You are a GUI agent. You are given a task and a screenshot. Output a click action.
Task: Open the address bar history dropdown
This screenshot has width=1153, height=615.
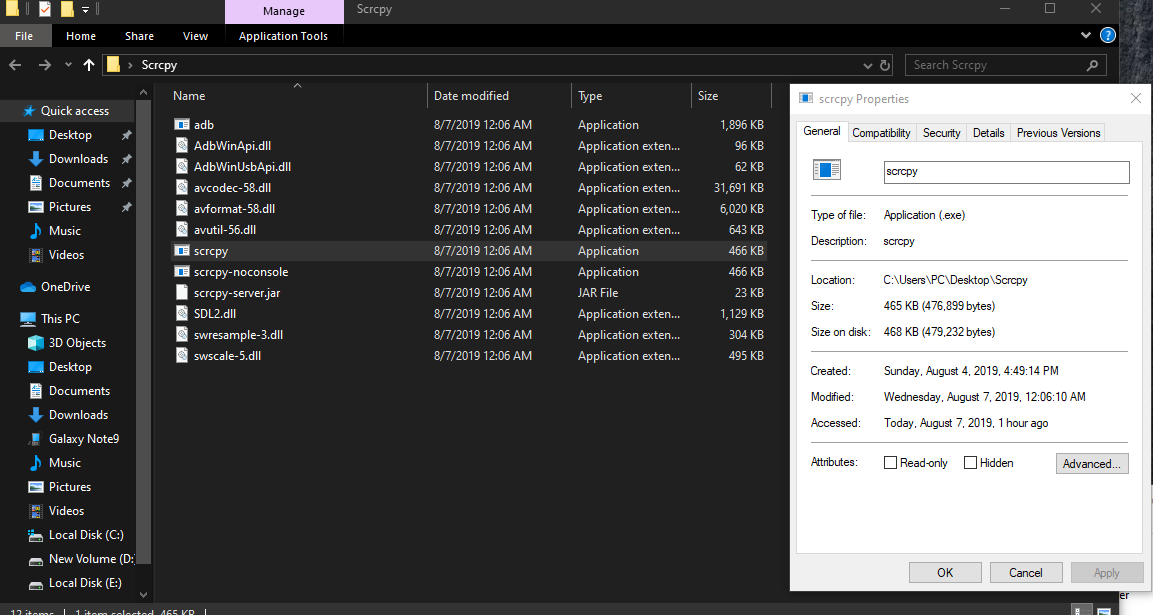[868, 64]
